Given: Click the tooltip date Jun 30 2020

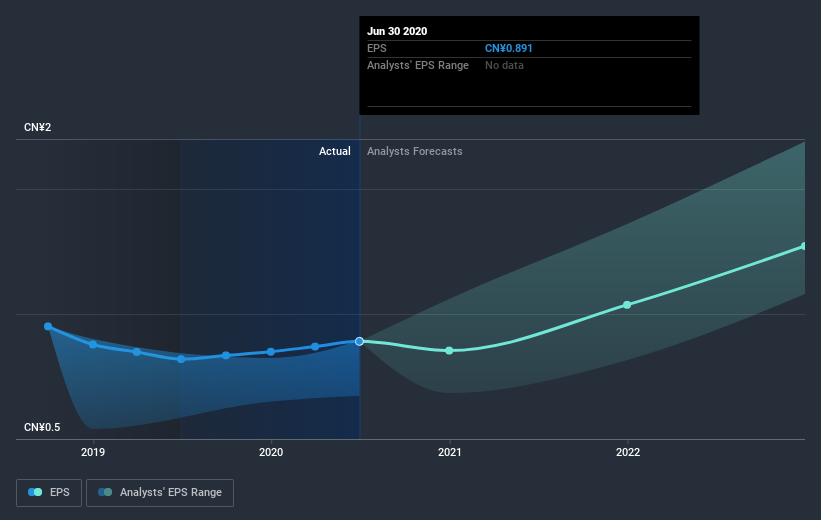Looking at the screenshot, I should (x=397, y=31).
